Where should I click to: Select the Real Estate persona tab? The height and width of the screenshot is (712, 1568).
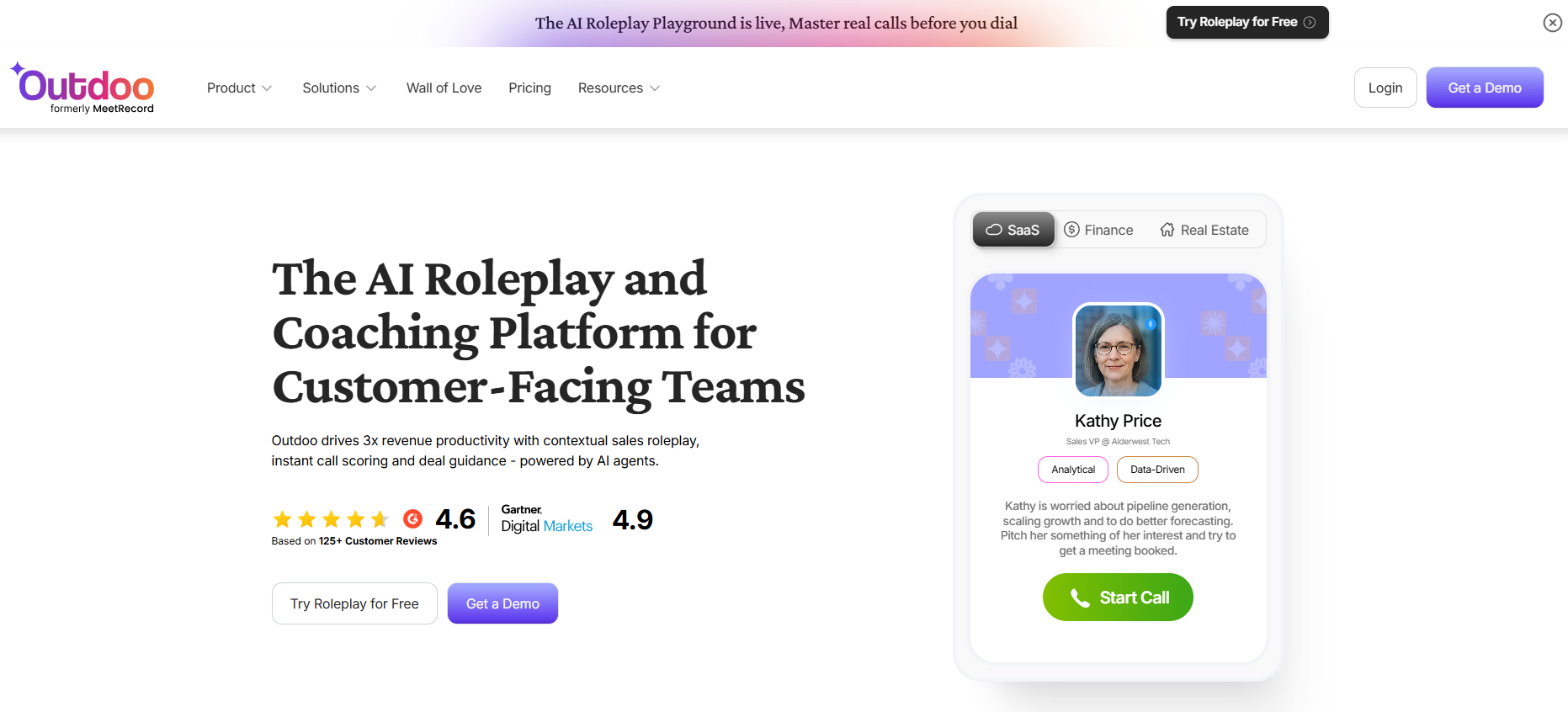click(x=1204, y=230)
